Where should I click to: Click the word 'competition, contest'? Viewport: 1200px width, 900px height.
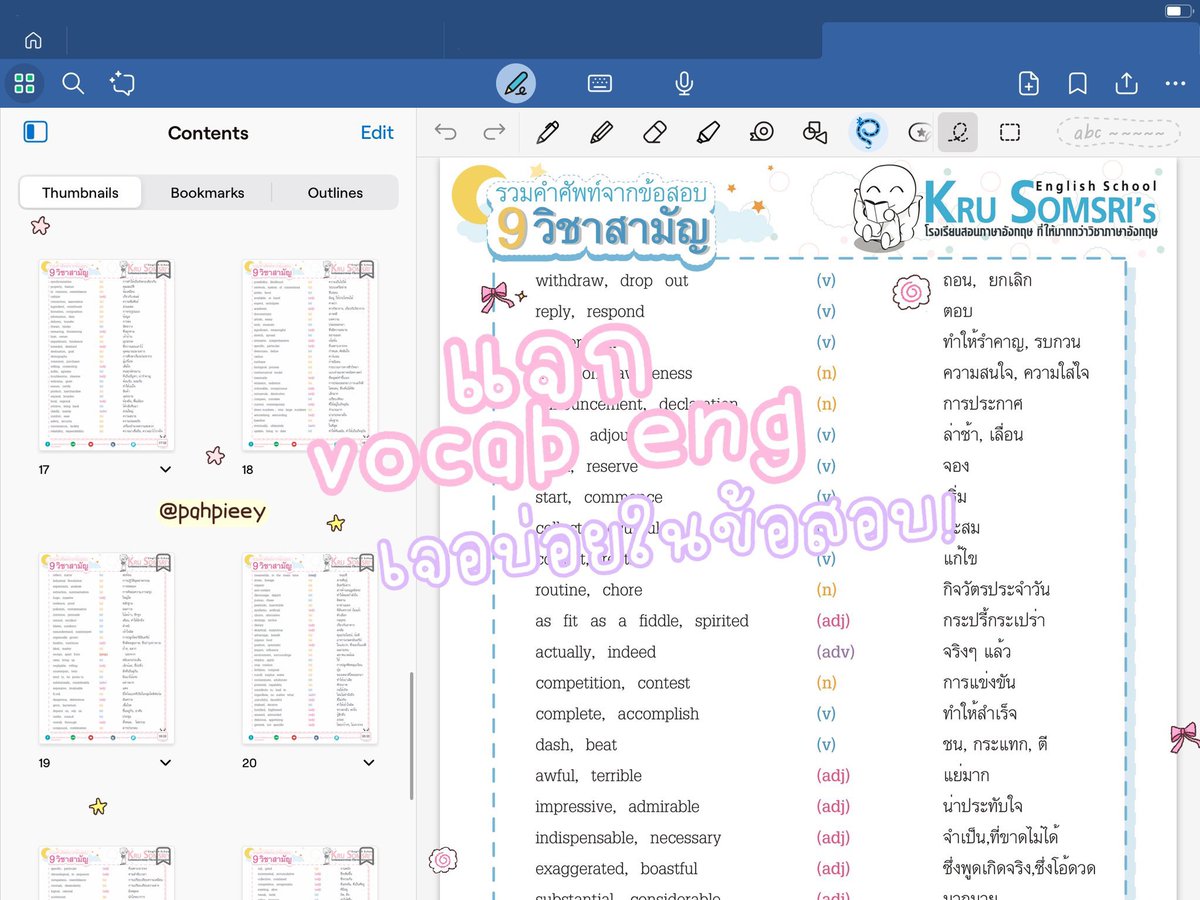click(613, 683)
